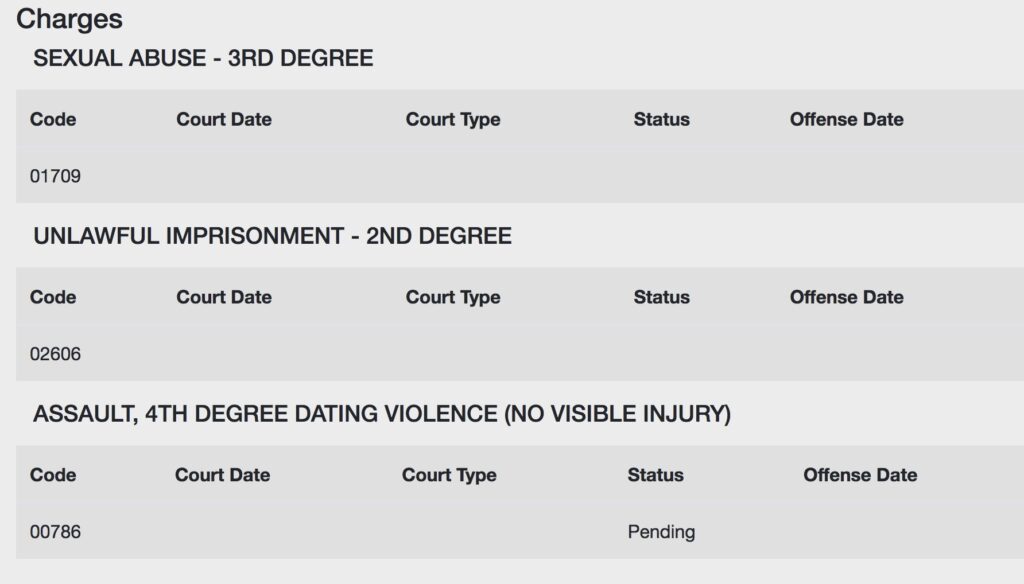Screen dimensions: 1024x584
Task: Click code 00786 in third charge table
Action: (x=56, y=532)
